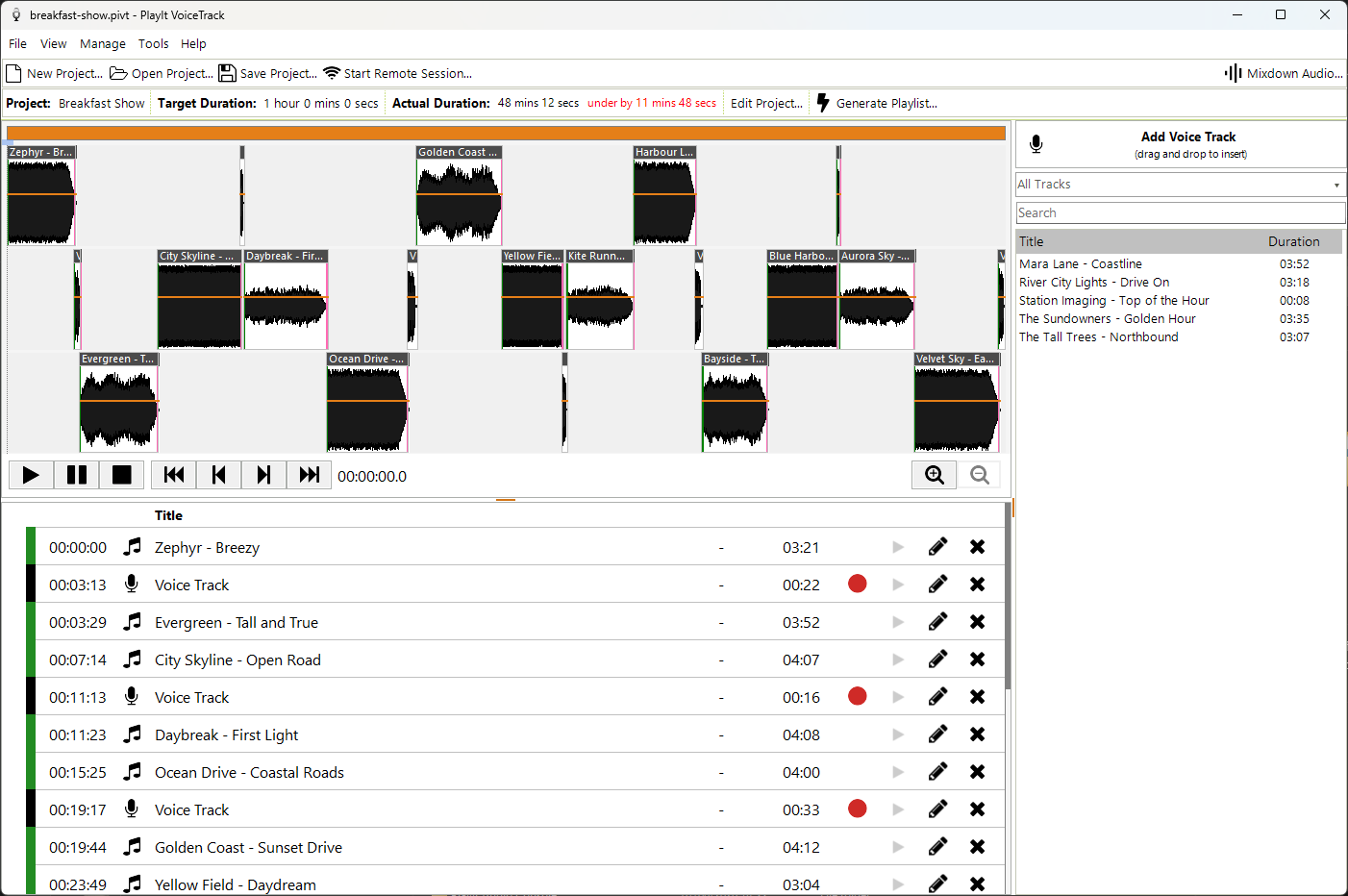Open the Mixdown Audio dialog
The height and width of the screenshot is (896, 1348).
tap(1284, 73)
